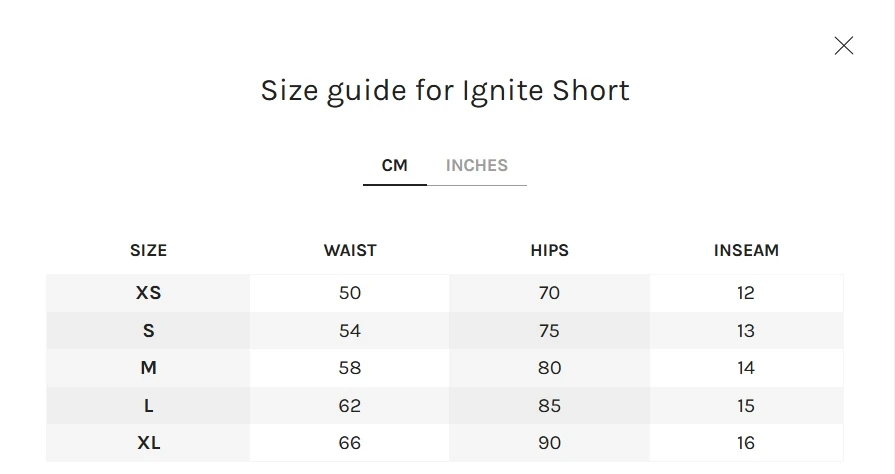895x474 pixels.
Task: Click the INSEAM column header
Action: (x=746, y=251)
